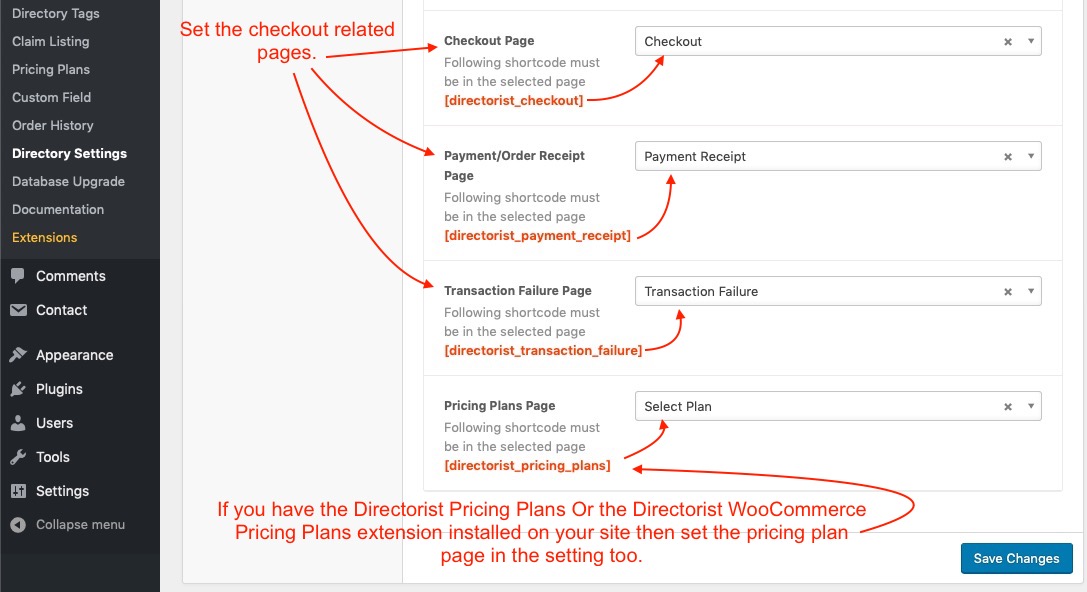Click the Tools wrench icon
Viewport: 1087px width, 592px height.
click(x=18, y=457)
